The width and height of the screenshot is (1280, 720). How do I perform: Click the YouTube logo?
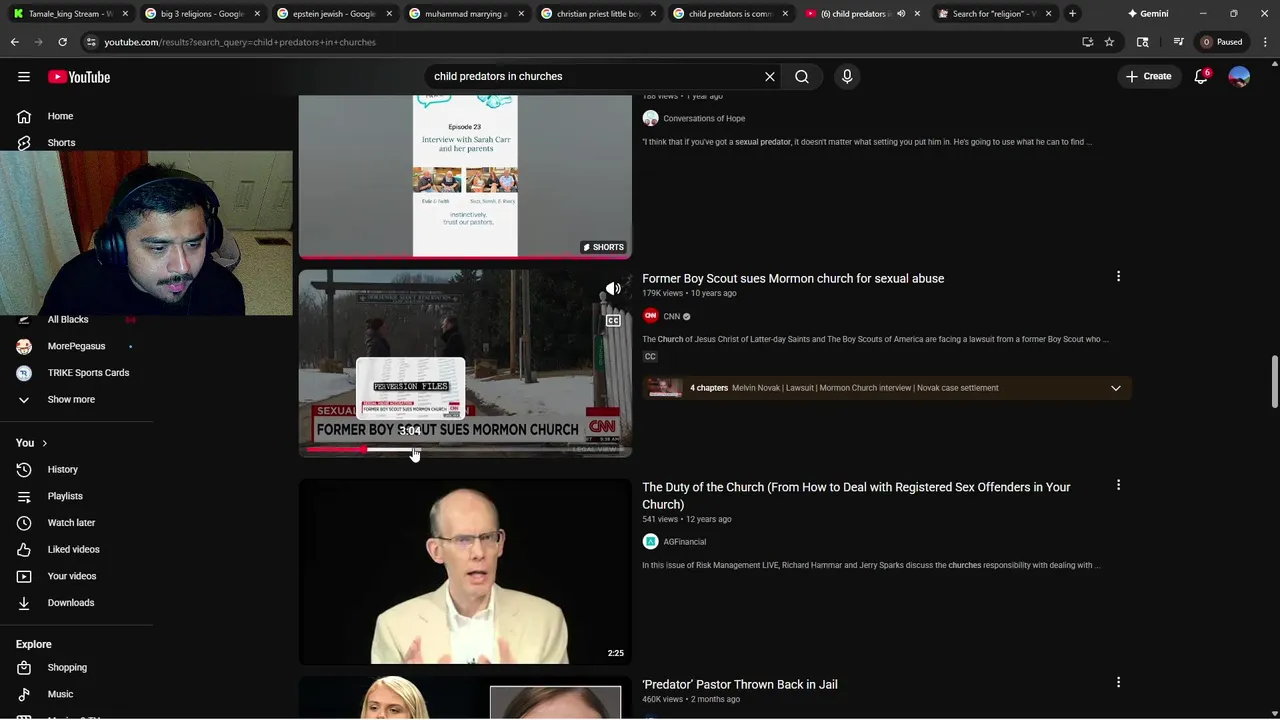click(x=79, y=77)
